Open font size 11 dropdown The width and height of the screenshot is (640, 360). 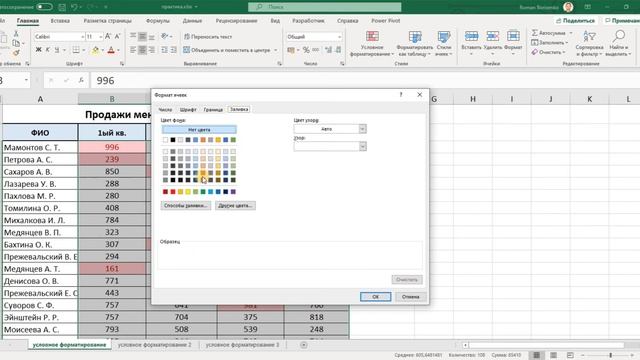click(100, 37)
